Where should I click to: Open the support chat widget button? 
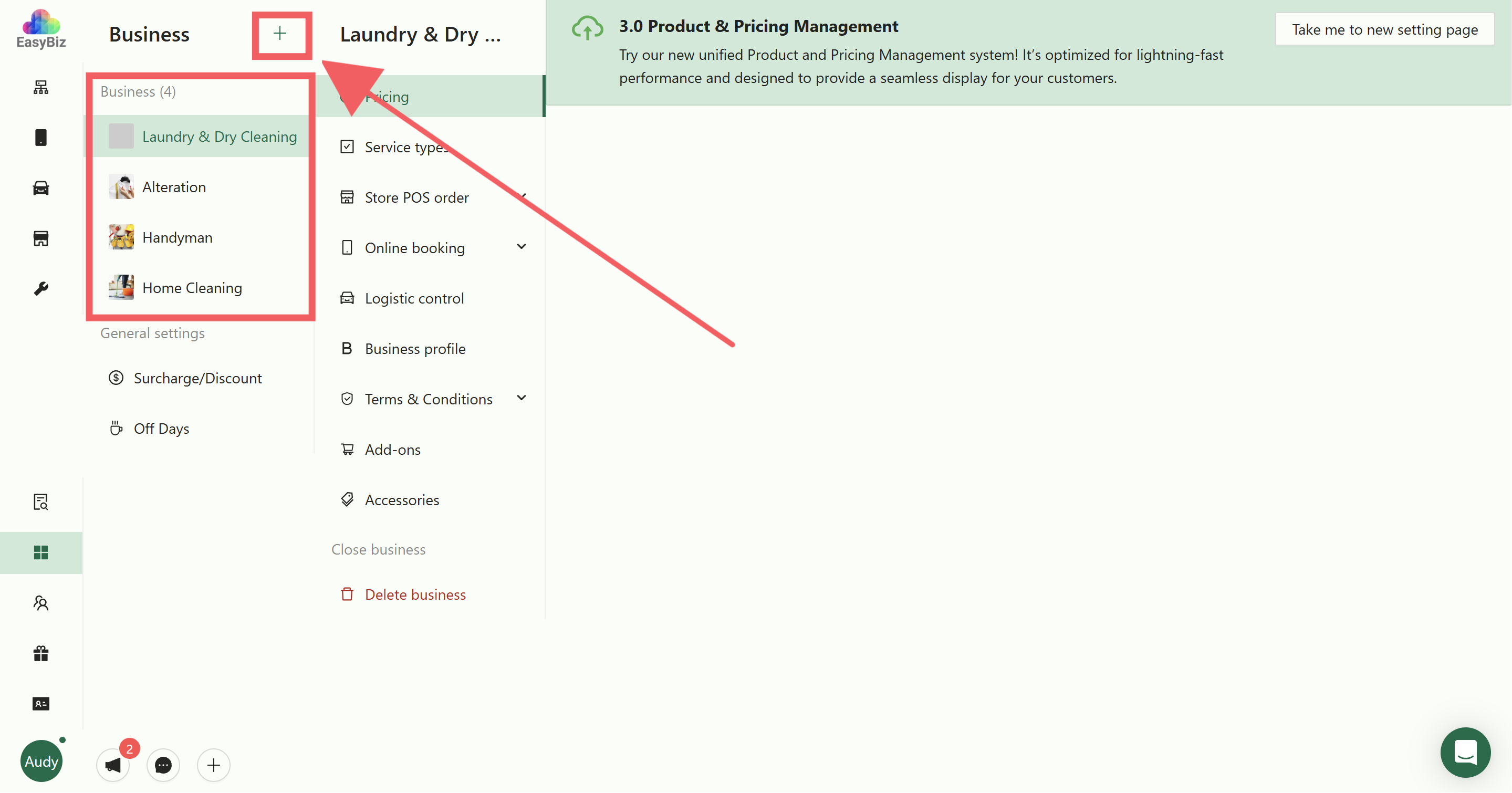(x=1465, y=752)
